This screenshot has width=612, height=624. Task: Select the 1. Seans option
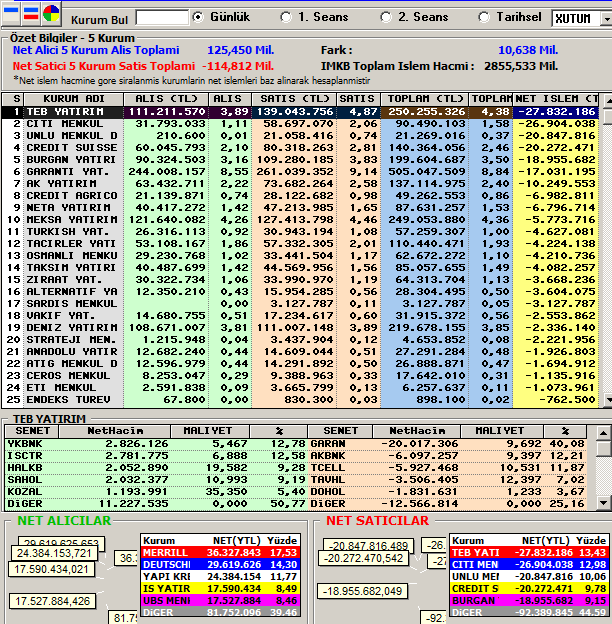click(x=286, y=17)
